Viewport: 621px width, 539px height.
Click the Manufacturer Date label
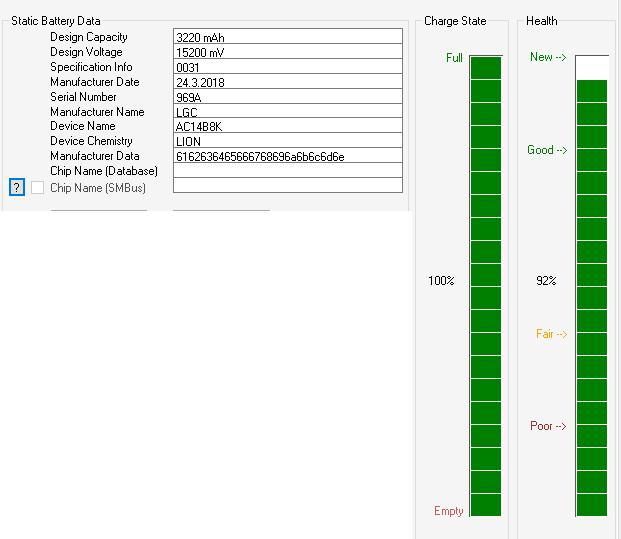(x=95, y=82)
